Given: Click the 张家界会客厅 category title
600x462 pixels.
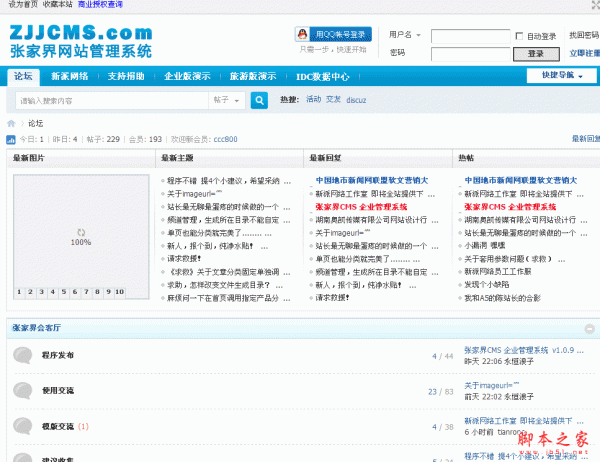Looking at the screenshot, I should 36,328.
